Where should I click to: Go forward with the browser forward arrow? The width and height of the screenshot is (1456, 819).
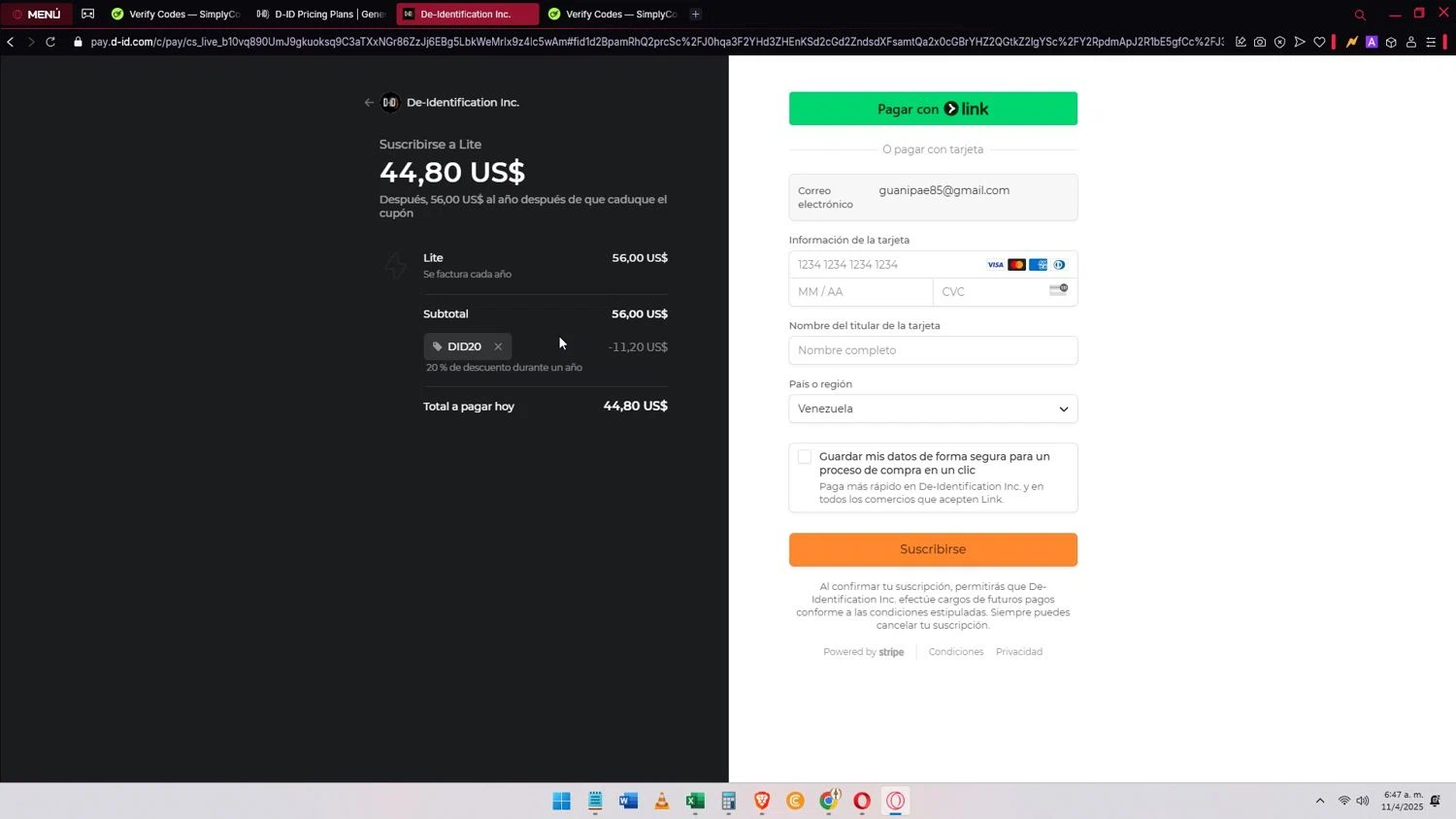(31, 42)
